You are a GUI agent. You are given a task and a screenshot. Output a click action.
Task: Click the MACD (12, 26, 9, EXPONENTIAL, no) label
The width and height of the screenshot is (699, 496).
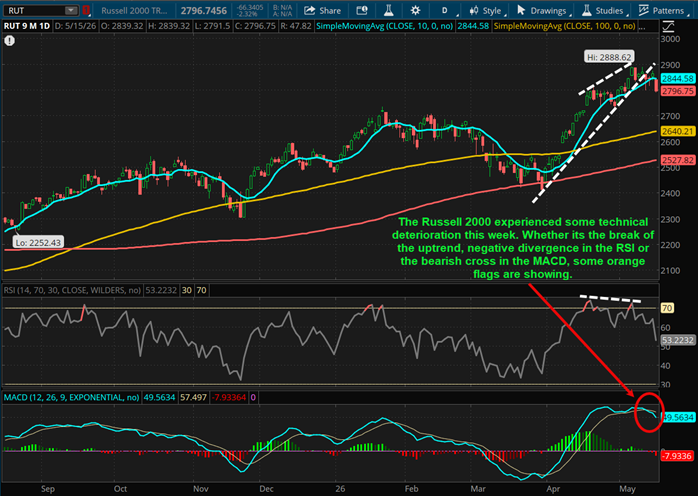tap(71, 397)
